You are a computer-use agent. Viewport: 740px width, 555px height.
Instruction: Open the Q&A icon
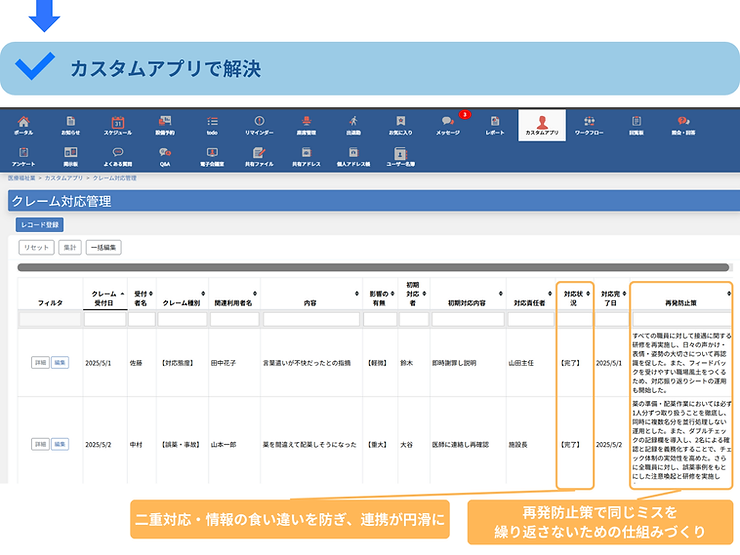[165, 155]
